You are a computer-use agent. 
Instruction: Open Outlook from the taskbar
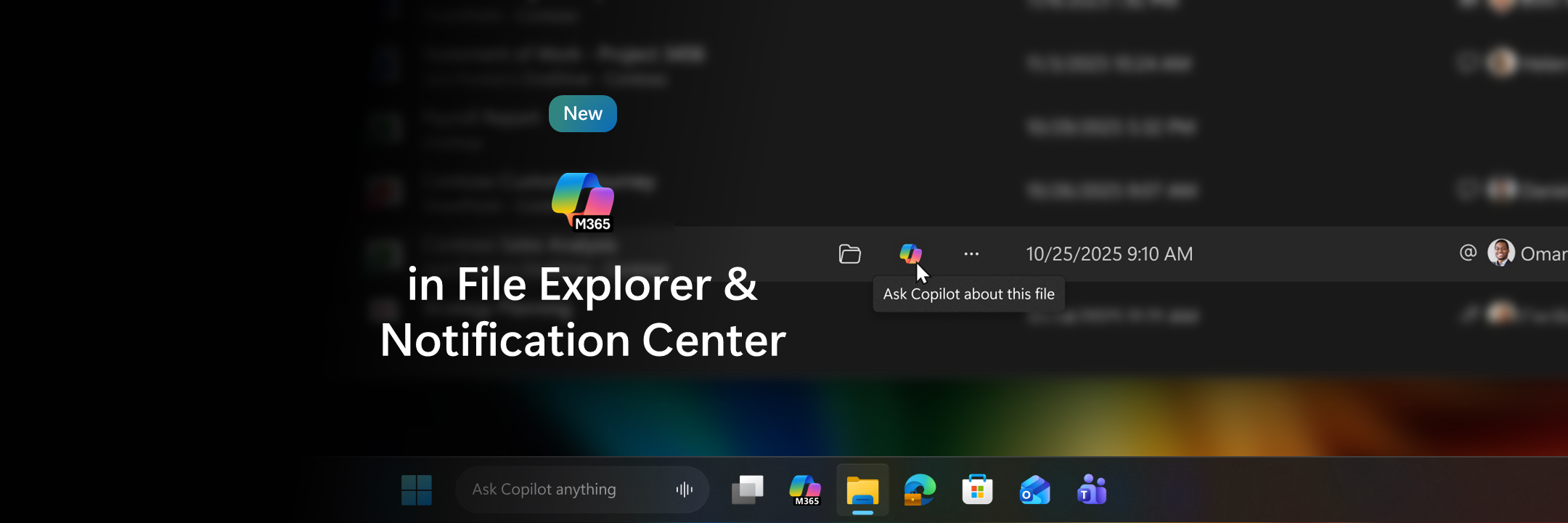pos(1034,490)
